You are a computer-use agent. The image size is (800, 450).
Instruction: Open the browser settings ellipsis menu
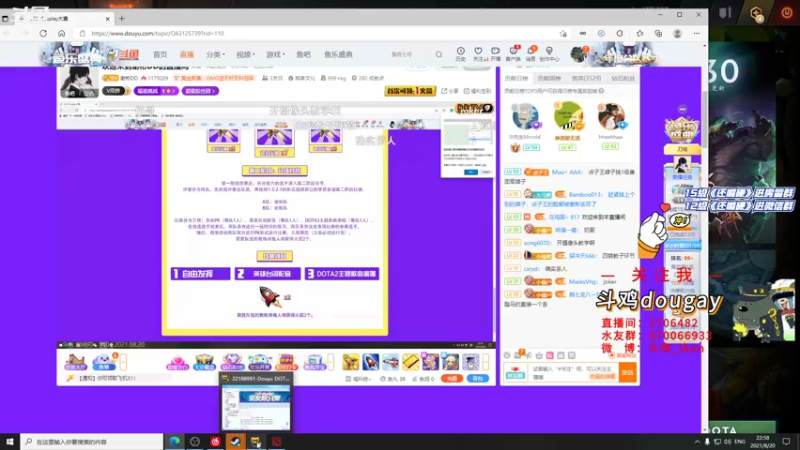point(696,33)
